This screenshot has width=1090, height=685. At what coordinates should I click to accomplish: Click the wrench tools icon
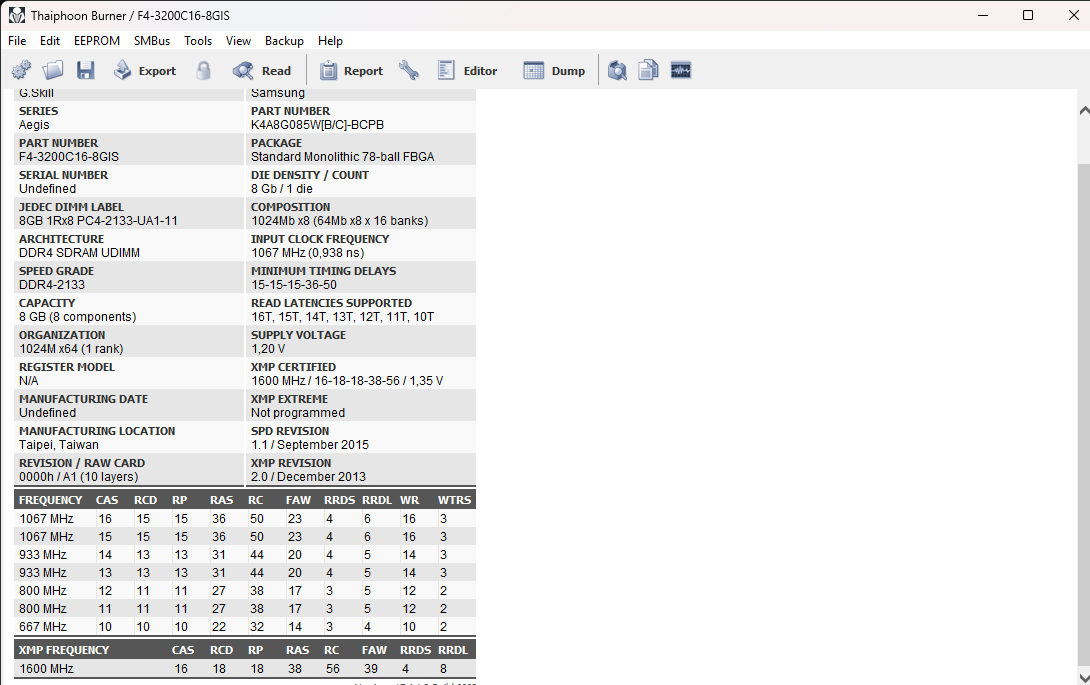(409, 70)
